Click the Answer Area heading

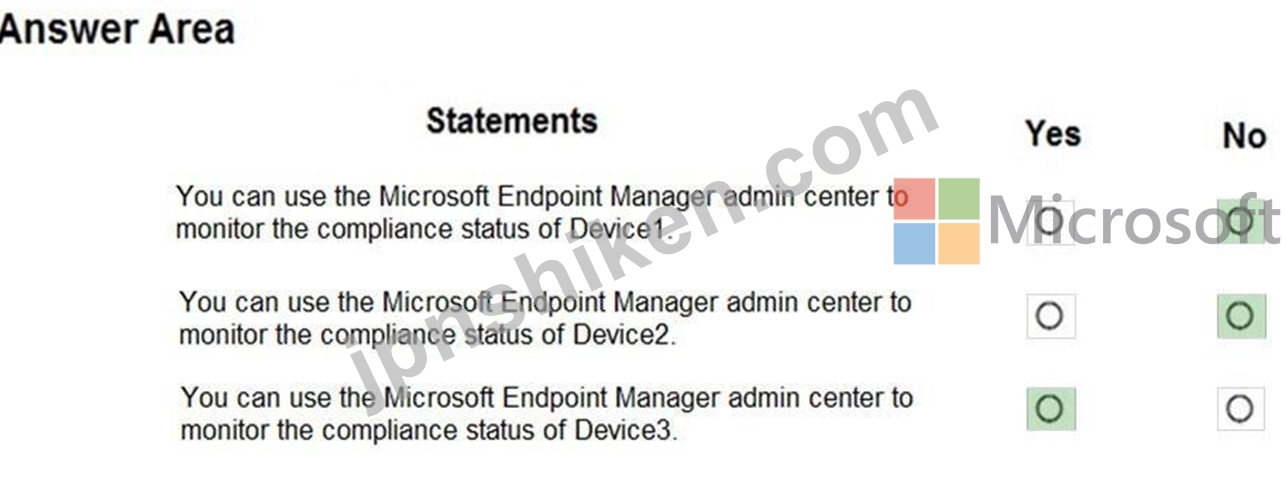116,29
